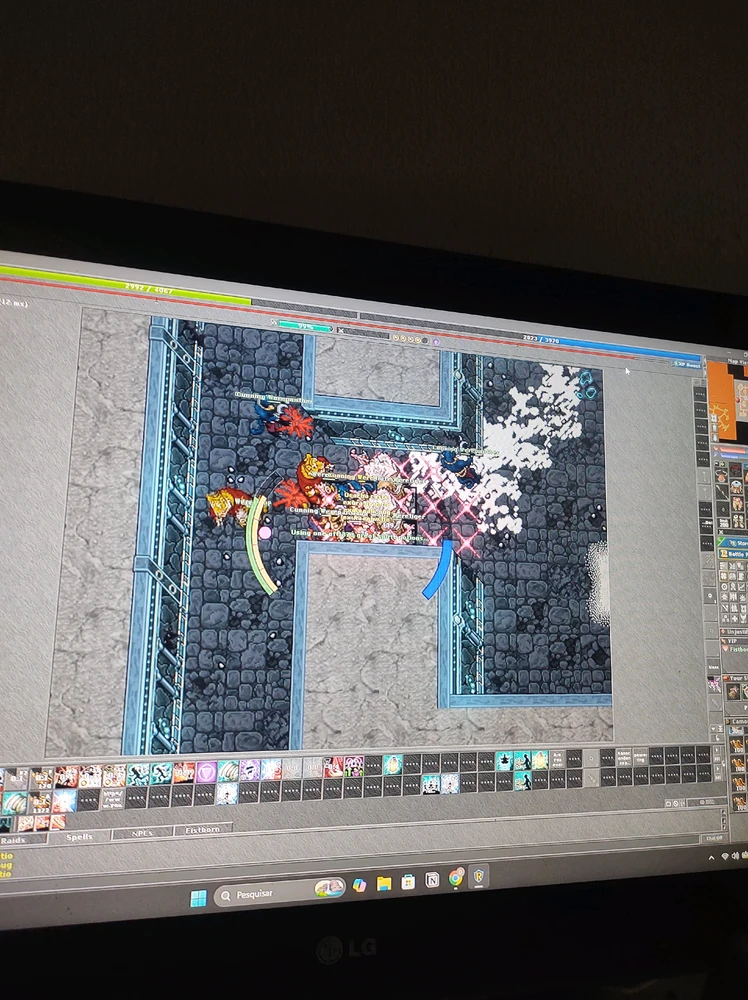Open Microsoft Store from taskbar
This screenshot has width=748, height=1000.
[x=408, y=882]
